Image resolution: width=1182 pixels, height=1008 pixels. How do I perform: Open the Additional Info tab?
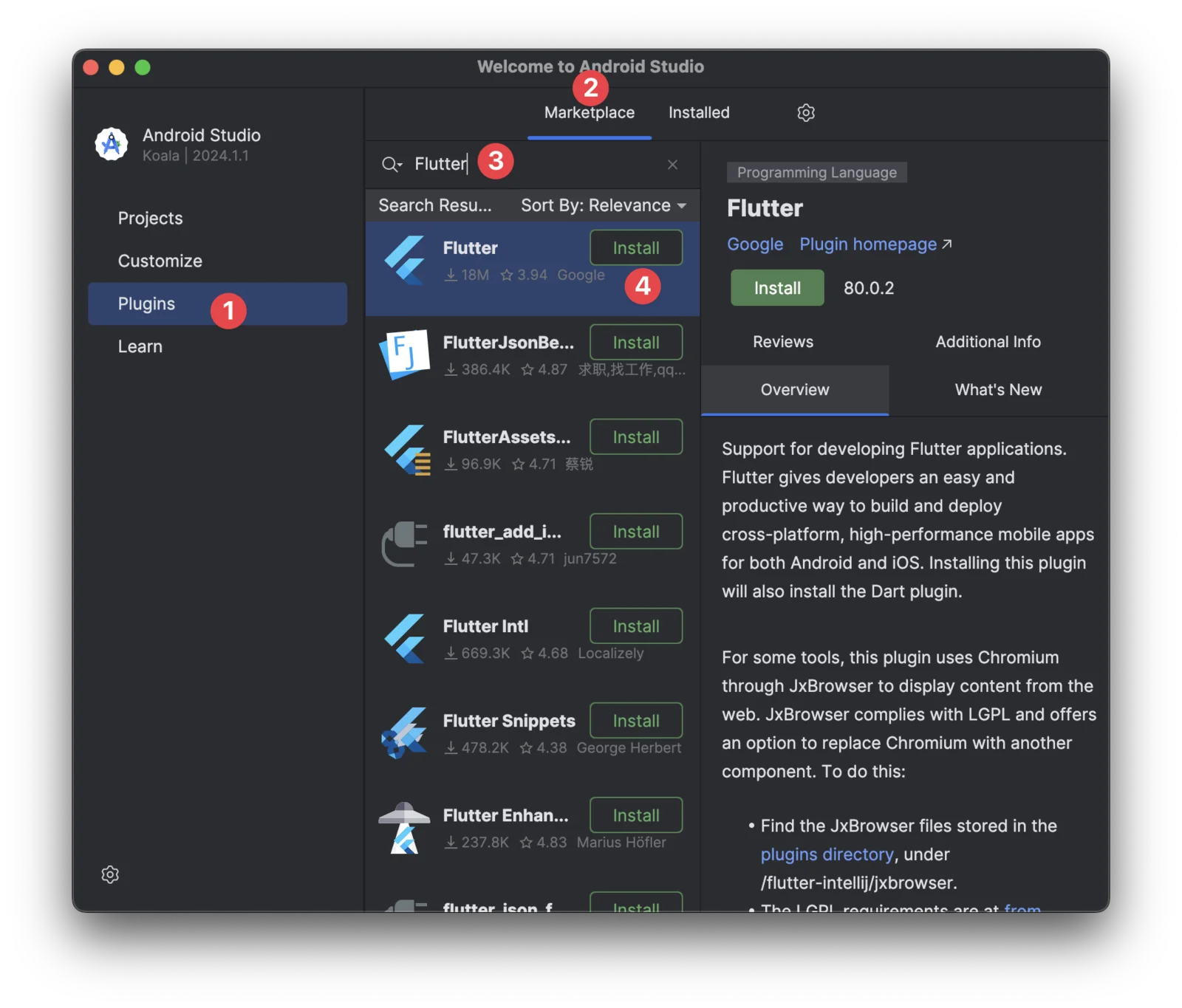988,342
